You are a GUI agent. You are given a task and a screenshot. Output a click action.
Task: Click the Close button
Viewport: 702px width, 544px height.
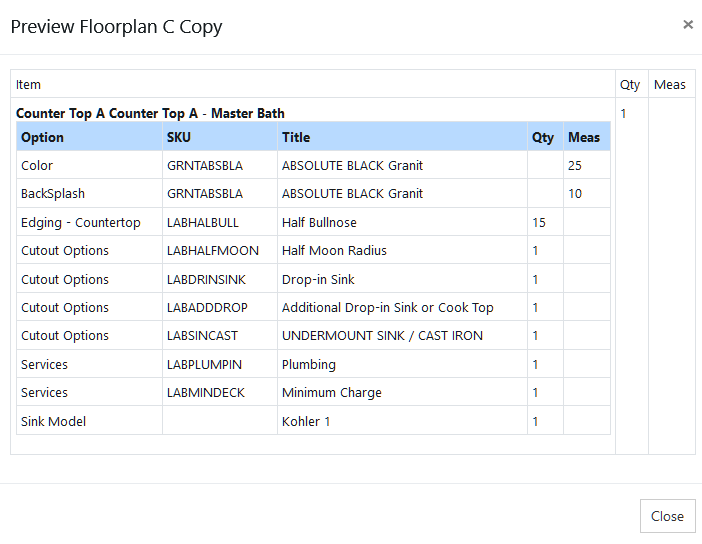[x=667, y=516]
